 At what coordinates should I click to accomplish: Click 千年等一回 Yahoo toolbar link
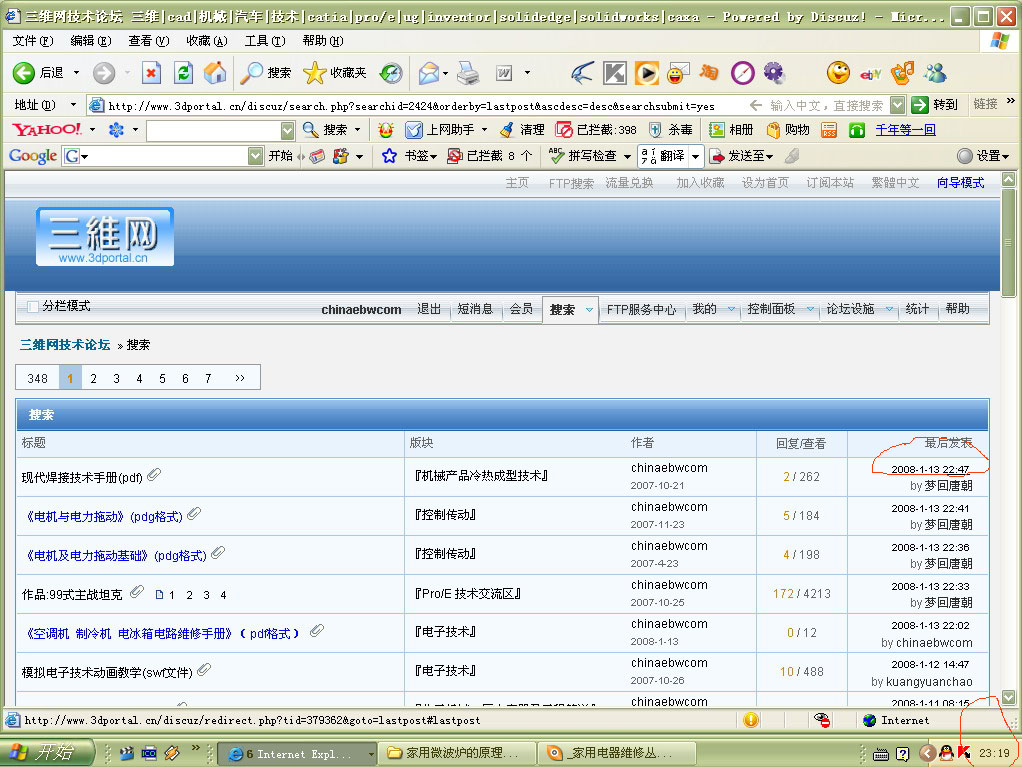(x=905, y=130)
